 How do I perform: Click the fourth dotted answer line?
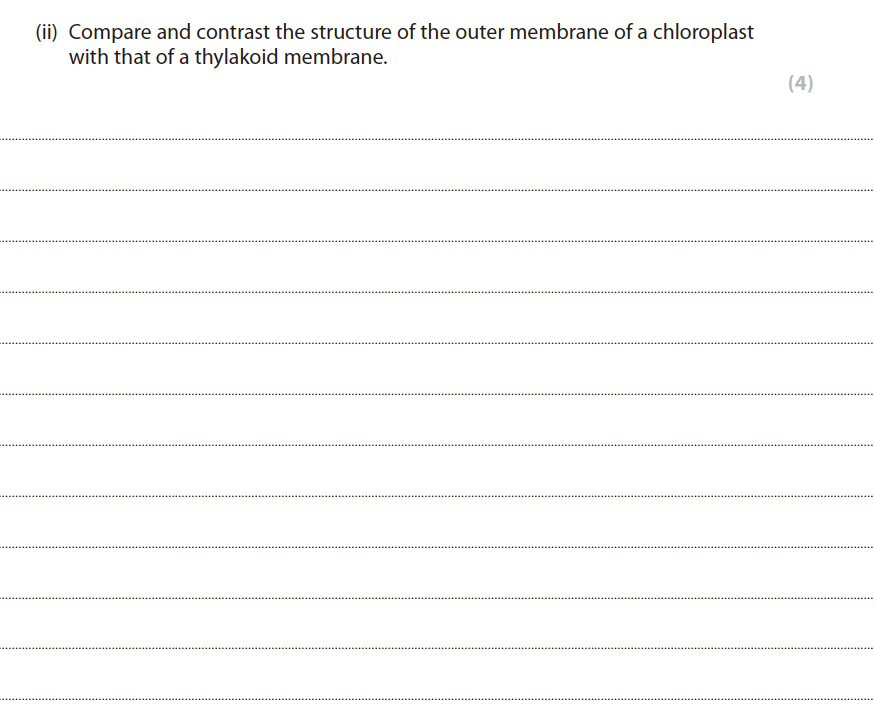(437, 291)
